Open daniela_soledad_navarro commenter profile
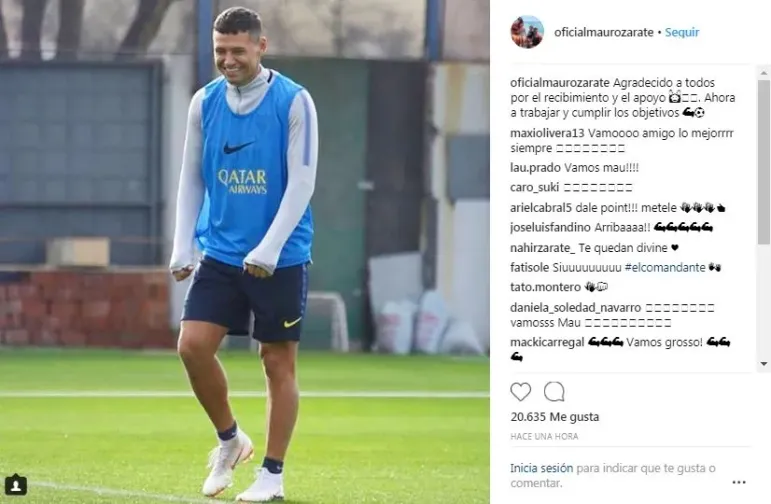 coord(576,308)
